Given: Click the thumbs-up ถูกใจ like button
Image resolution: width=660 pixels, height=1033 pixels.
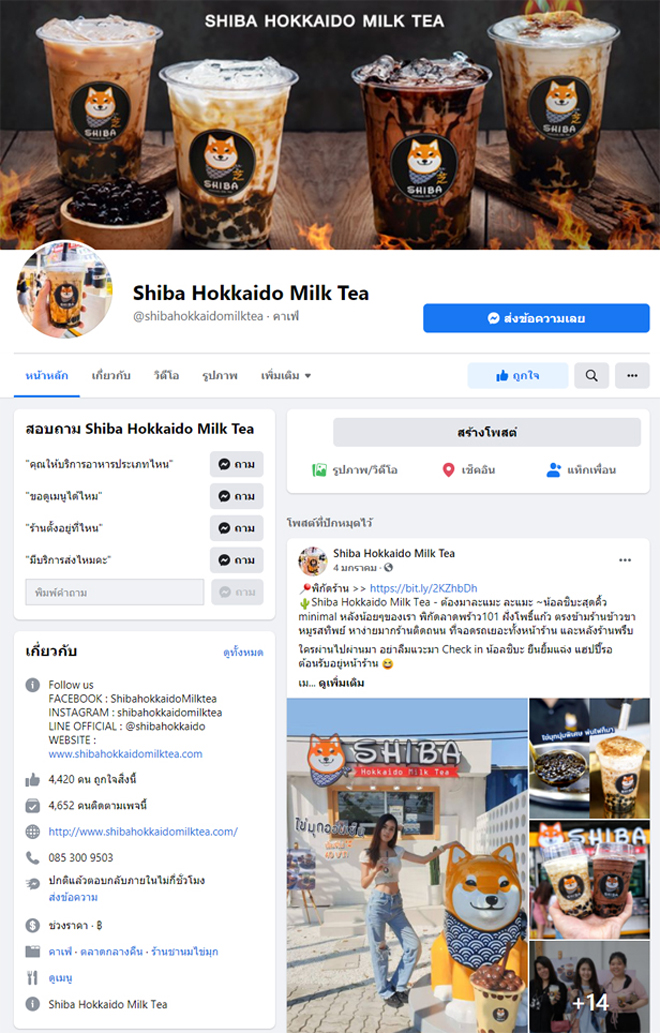Looking at the screenshot, I should tap(518, 376).
